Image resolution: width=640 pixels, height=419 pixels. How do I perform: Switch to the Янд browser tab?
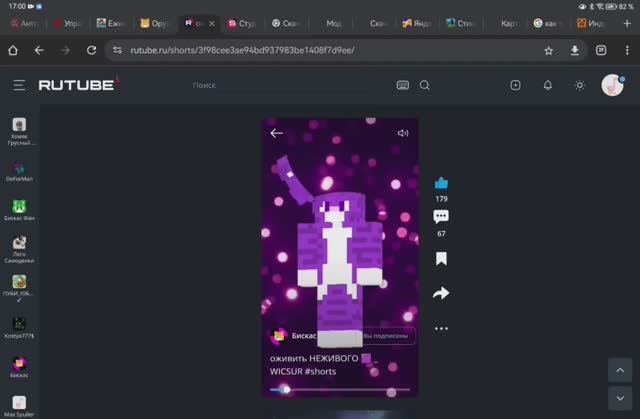417,23
